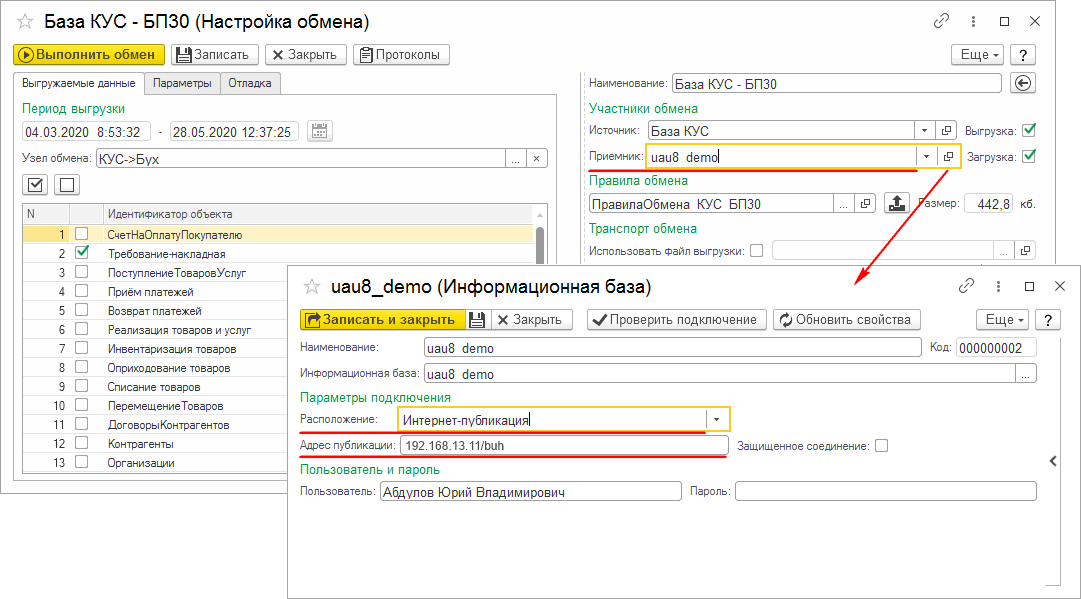The height and width of the screenshot is (599, 1081).
Task: Click back arrow icon next to Наименование field
Action: (x=1022, y=84)
